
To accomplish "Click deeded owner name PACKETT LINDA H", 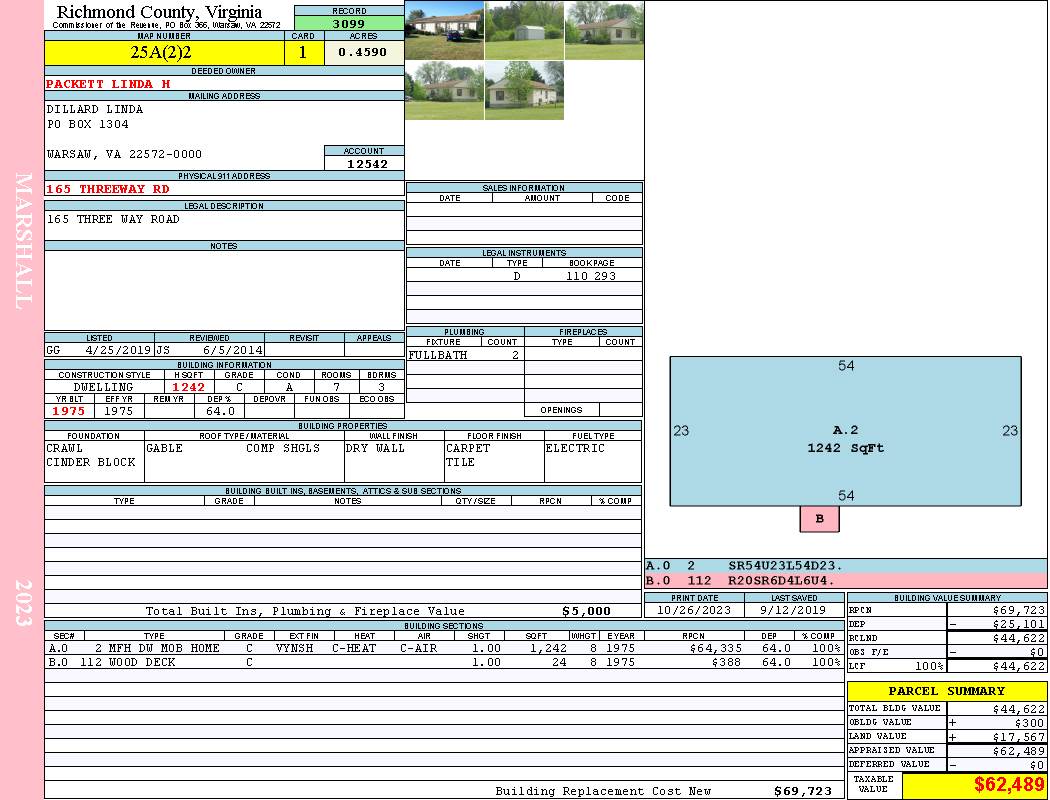I will (x=108, y=84).
